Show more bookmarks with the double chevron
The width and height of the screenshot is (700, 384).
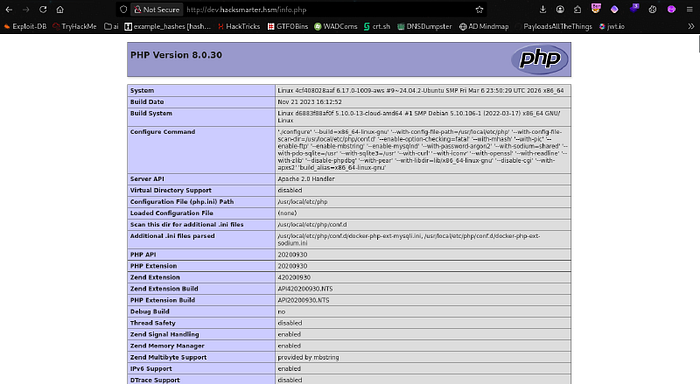(x=691, y=26)
